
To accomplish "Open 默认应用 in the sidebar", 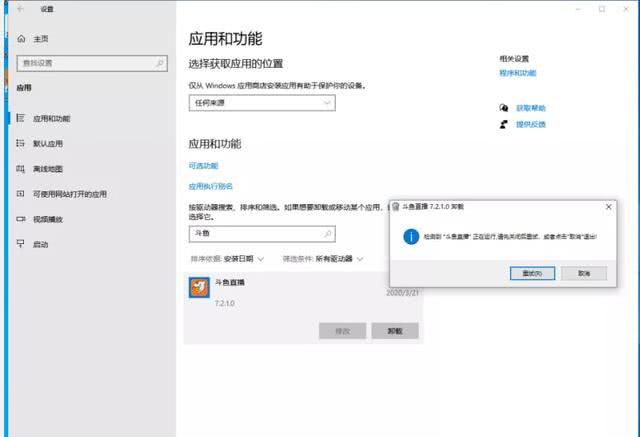I will tap(48, 143).
